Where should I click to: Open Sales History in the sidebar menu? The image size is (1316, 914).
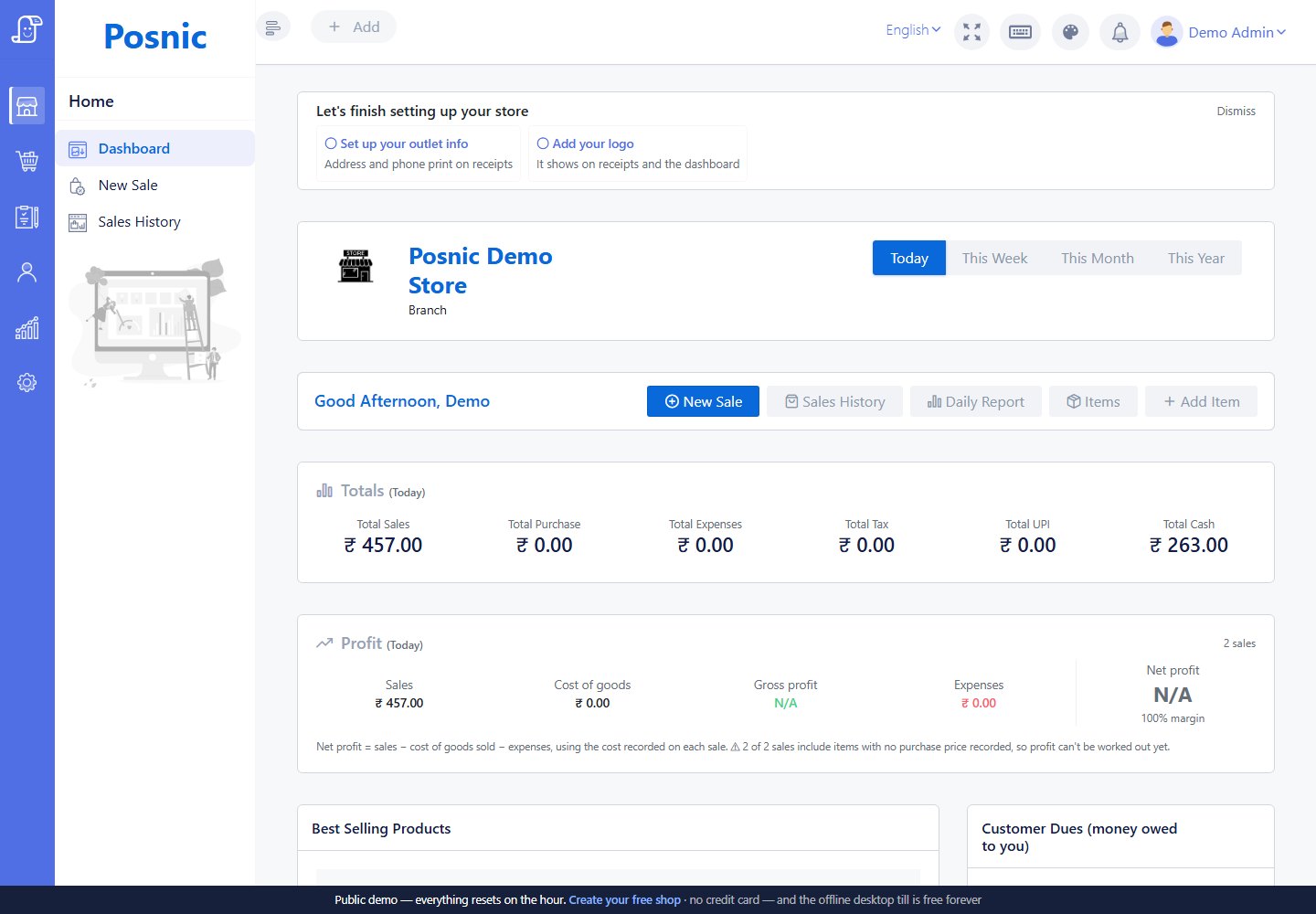tap(155, 222)
